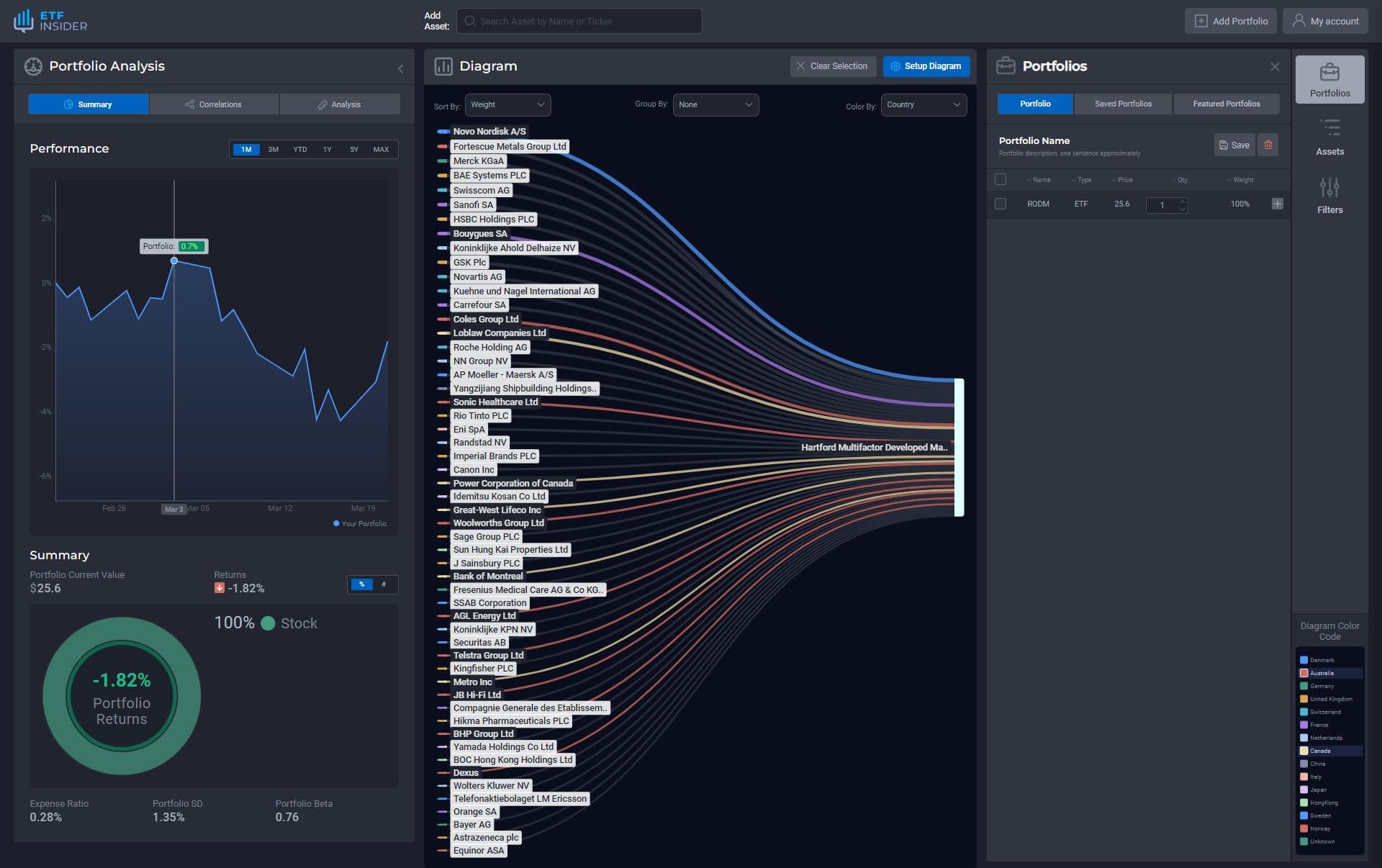1382x868 pixels.
Task: Open the Portfolios sidebar panel icon
Action: 1329,73
